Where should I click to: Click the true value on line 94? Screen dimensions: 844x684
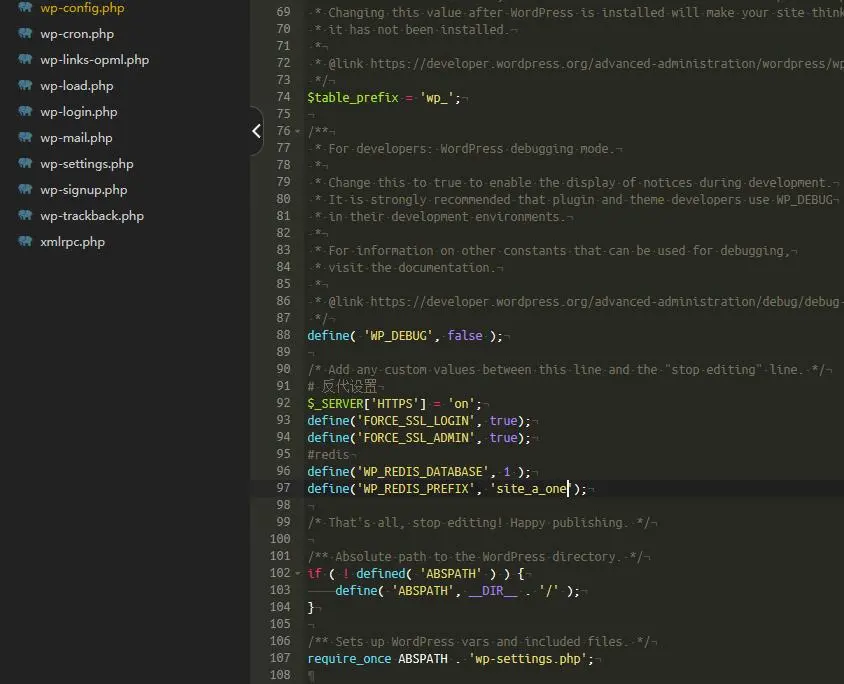[x=504, y=438]
